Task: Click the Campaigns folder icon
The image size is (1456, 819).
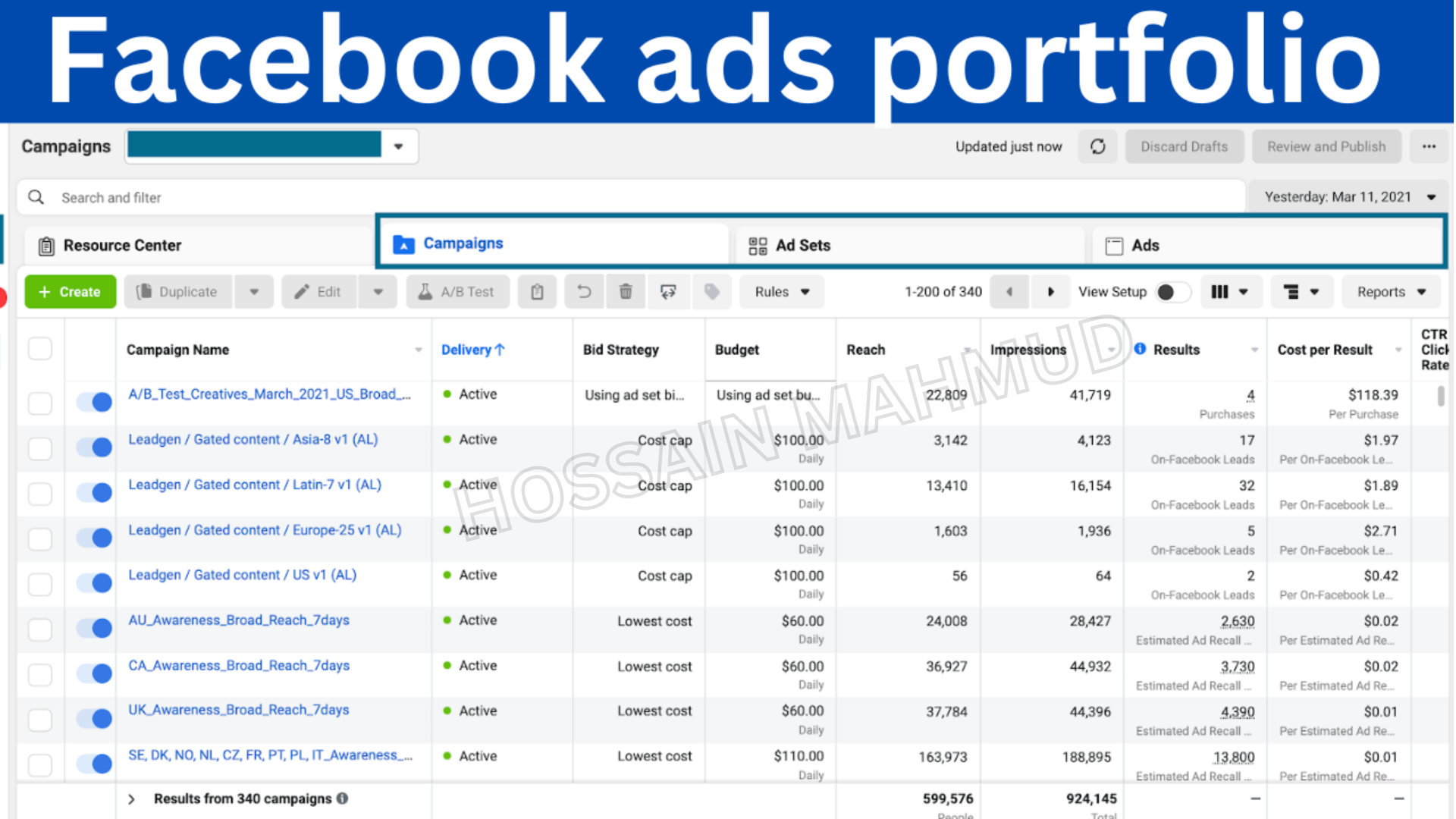Action: click(x=403, y=244)
